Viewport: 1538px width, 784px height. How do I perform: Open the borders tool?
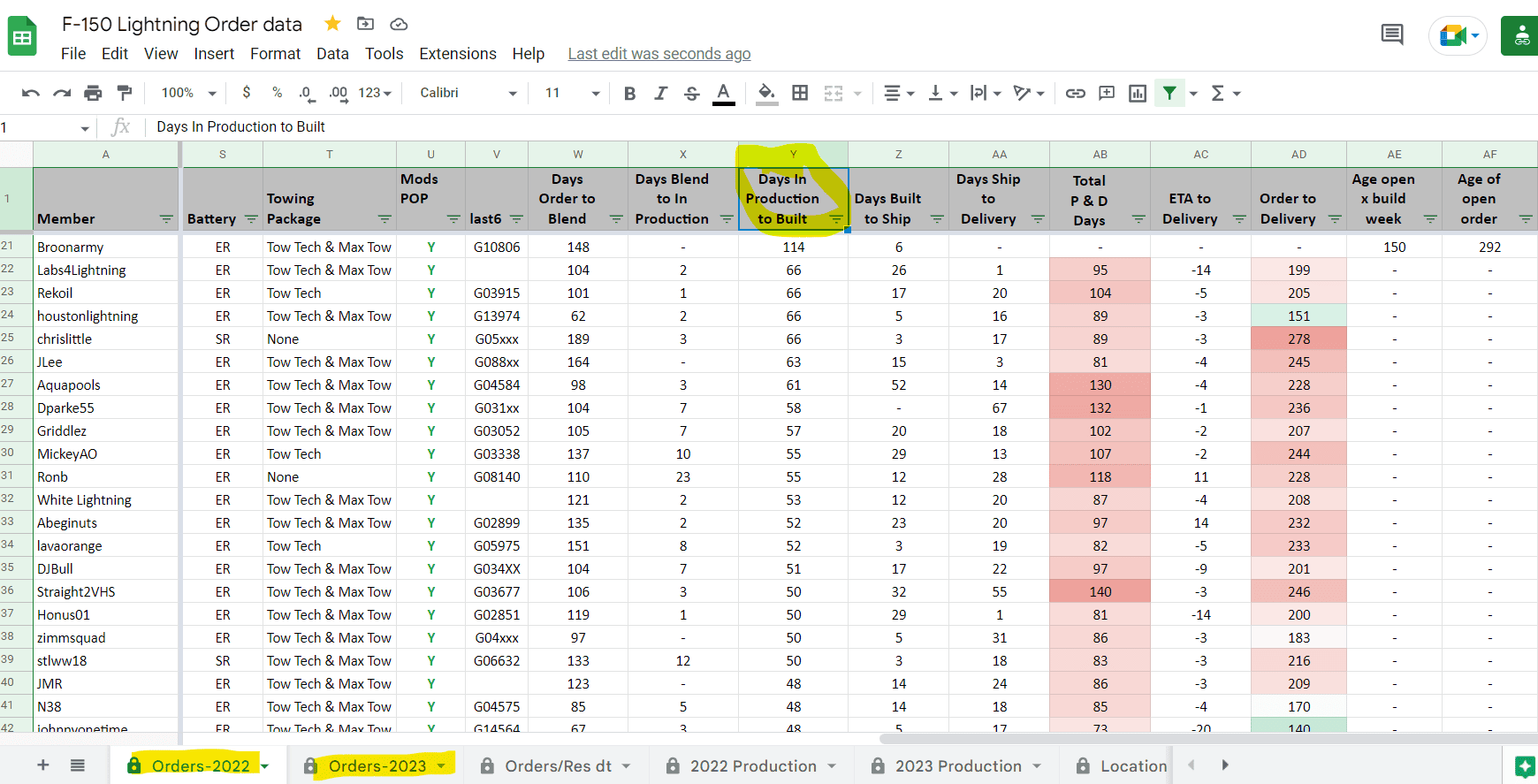800,93
